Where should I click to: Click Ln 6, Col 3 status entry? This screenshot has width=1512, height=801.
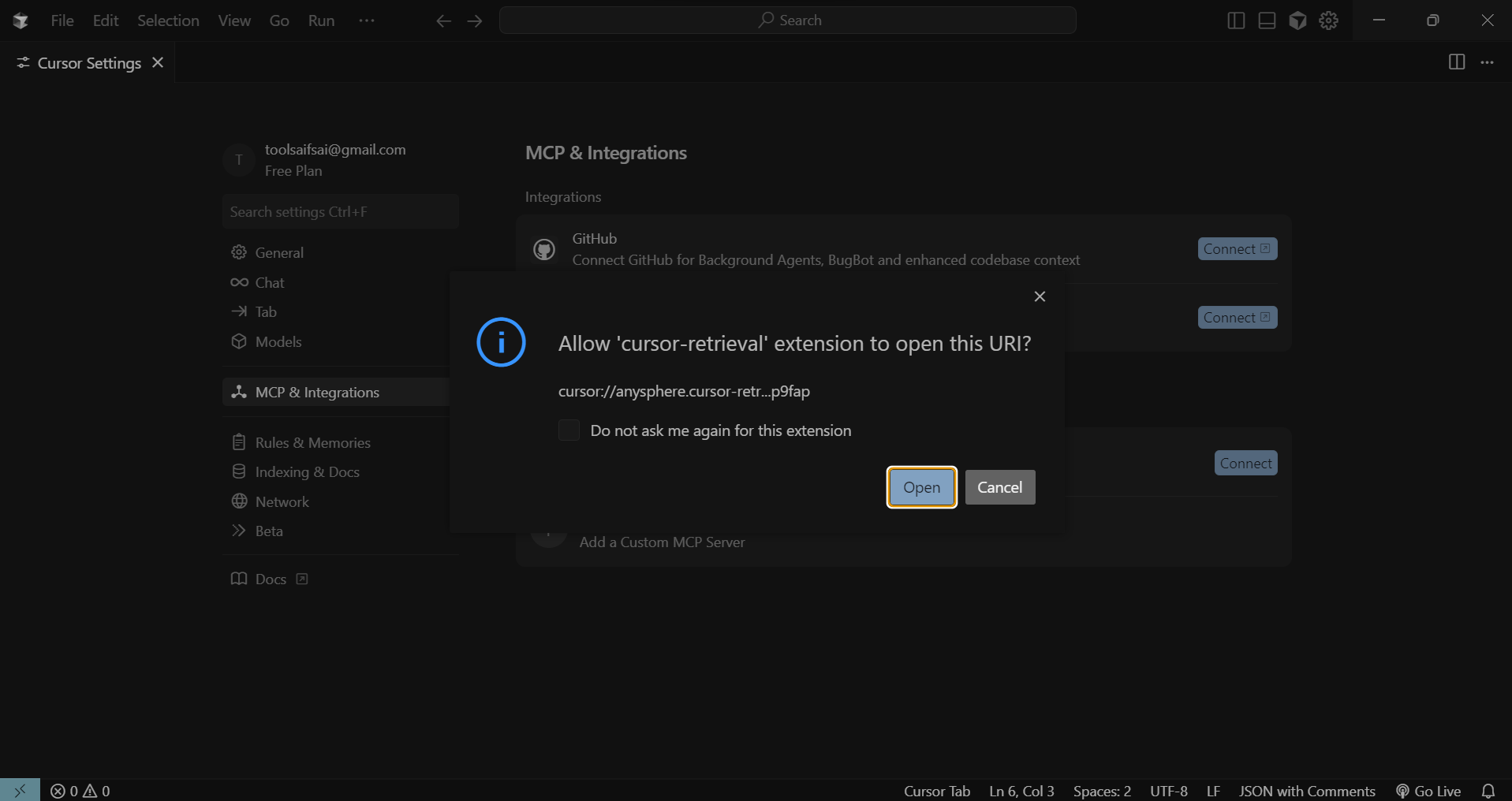click(x=1021, y=791)
